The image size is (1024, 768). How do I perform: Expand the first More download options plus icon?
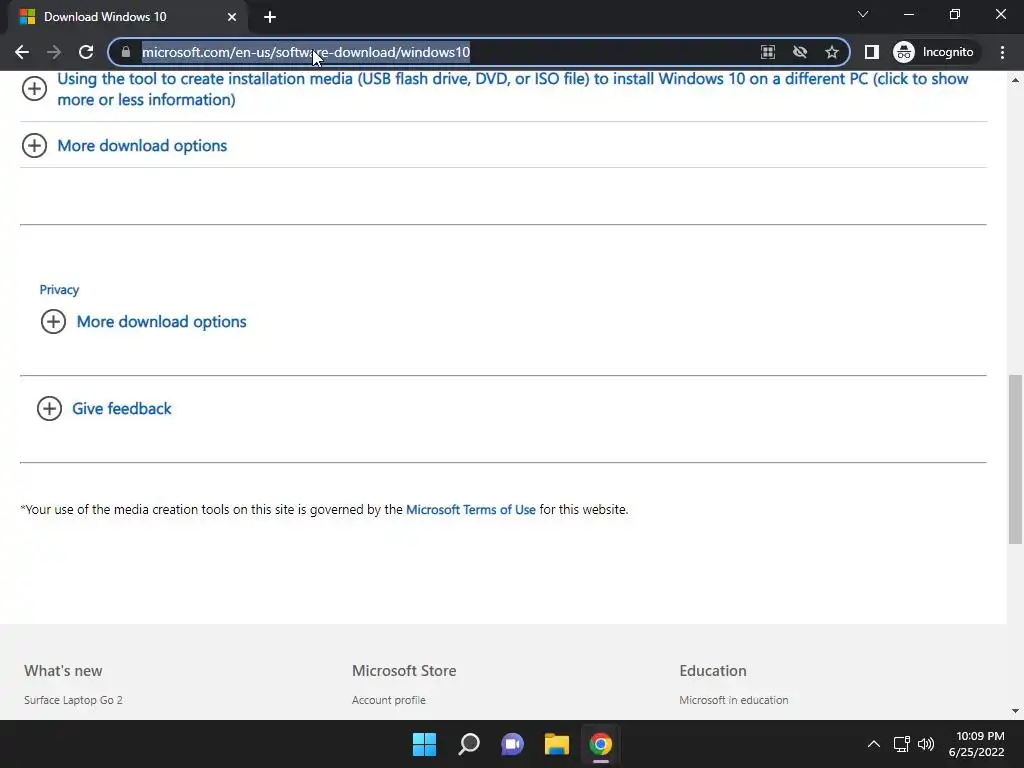[x=35, y=145]
